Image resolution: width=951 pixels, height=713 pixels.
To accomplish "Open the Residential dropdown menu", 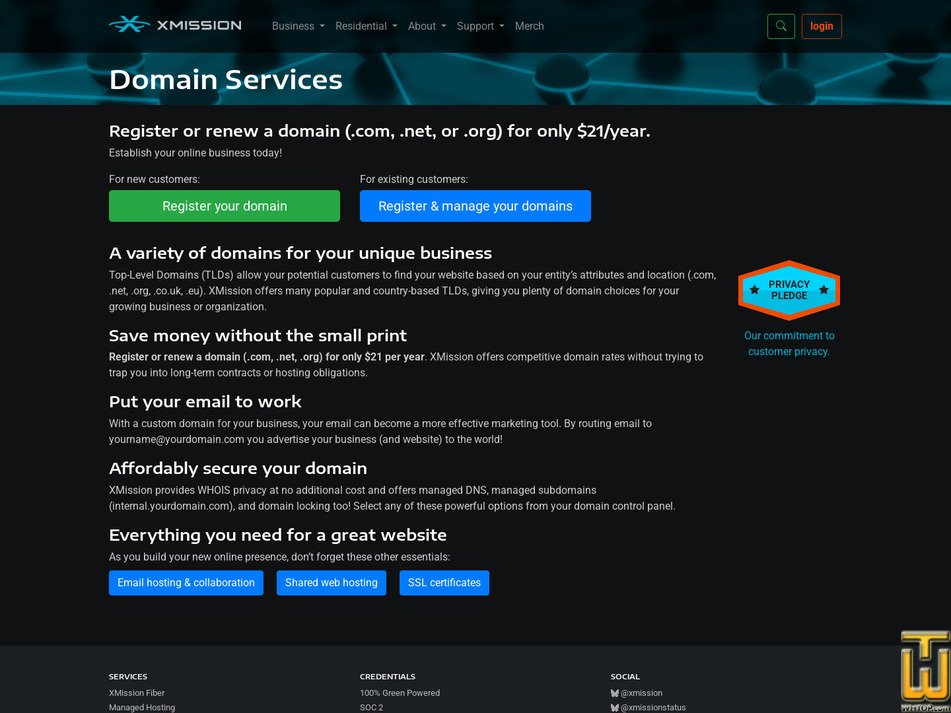I will [x=364, y=27].
